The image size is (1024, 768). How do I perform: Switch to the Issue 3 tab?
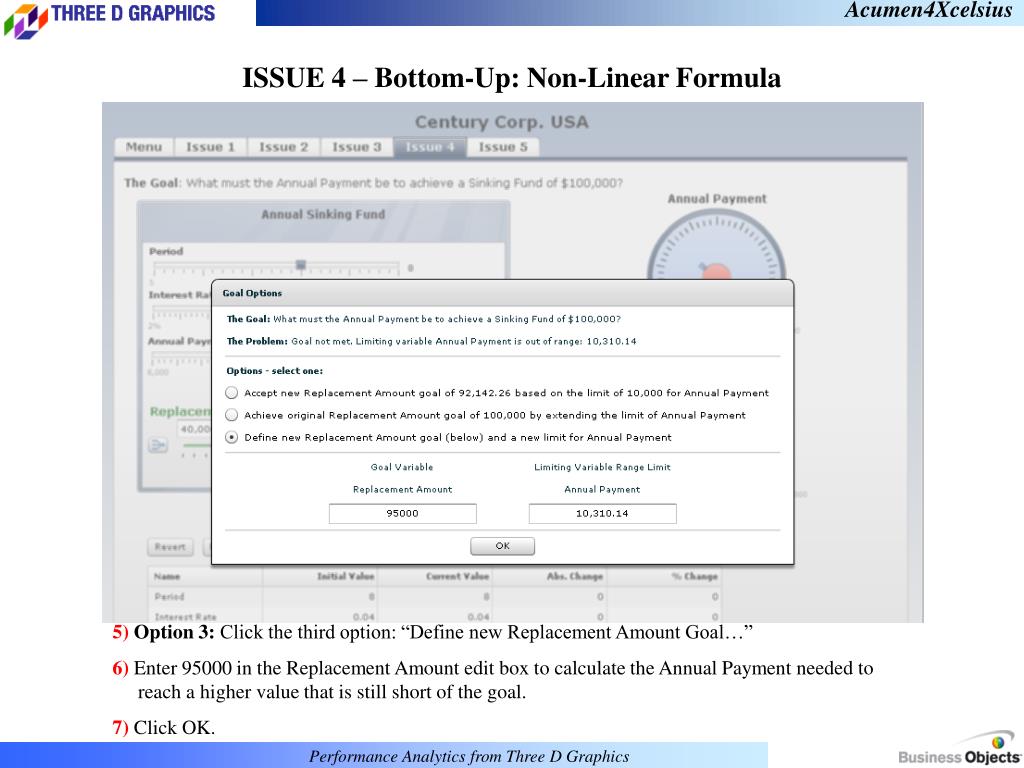[357, 147]
